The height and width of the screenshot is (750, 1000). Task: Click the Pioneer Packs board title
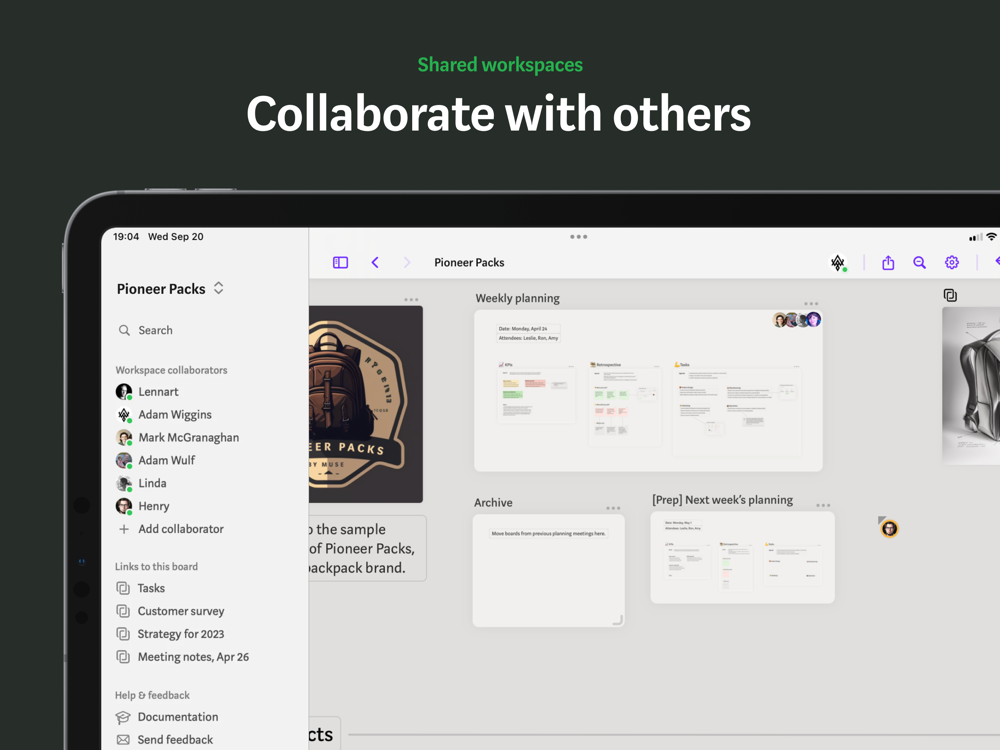click(x=469, y=263)
